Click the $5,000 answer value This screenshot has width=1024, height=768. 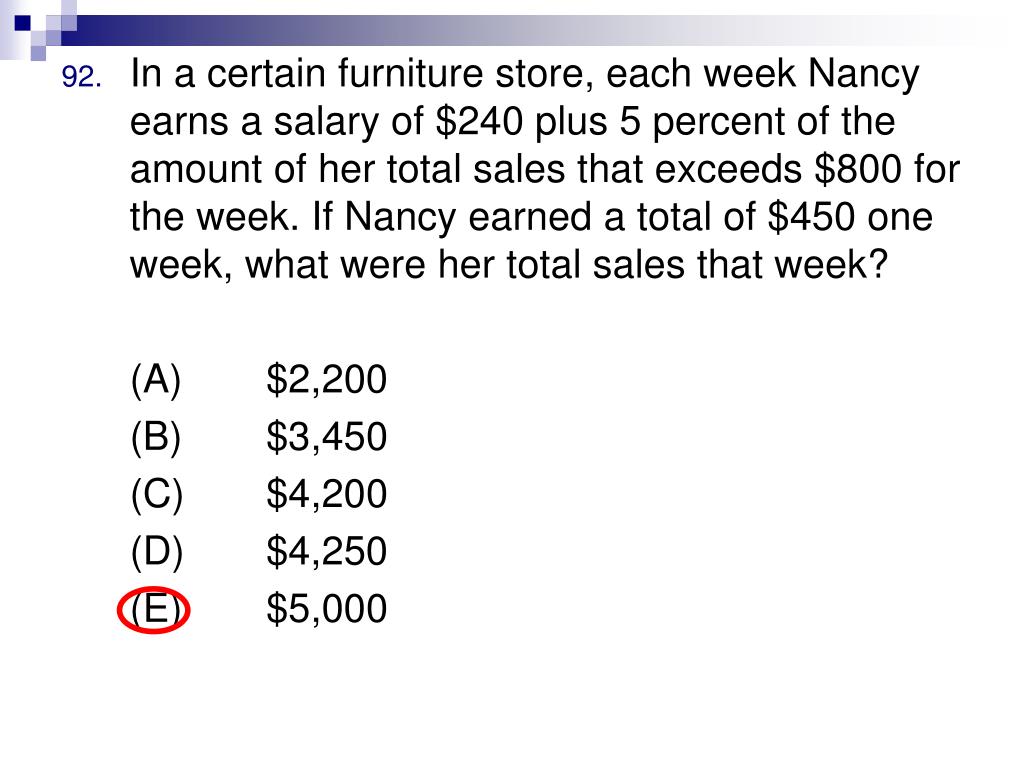327,609
